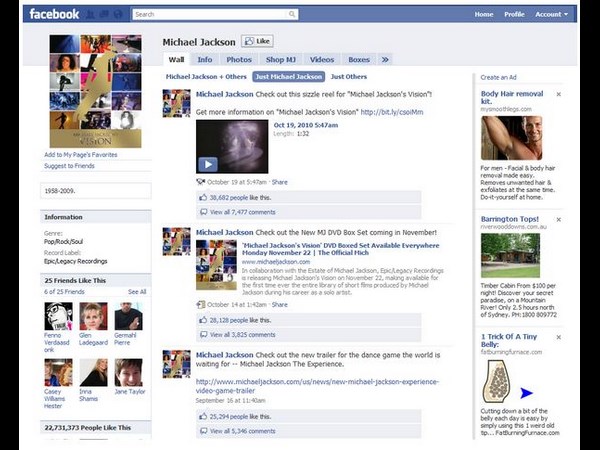Close the Body Hair removal kit ad
Image resolution: width=600 pixels, height=450 pixels.
[x=558, y=94]
